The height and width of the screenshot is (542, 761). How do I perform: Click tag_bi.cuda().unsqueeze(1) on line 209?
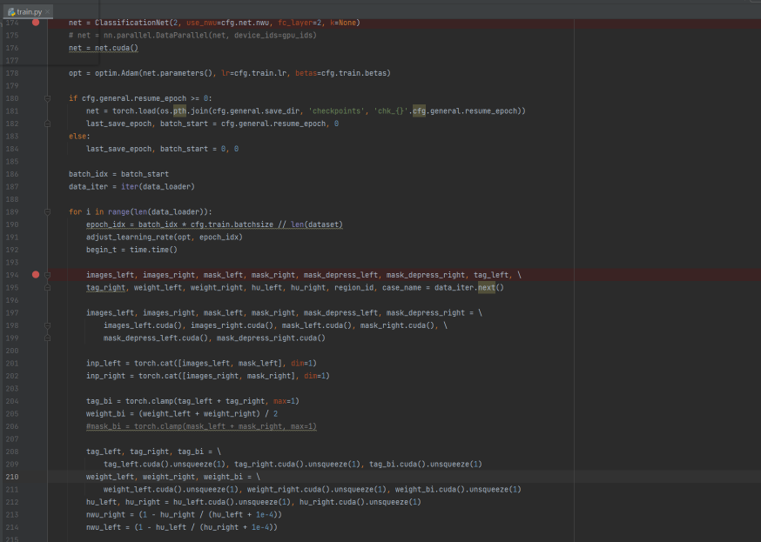click(x=426, y=464)
